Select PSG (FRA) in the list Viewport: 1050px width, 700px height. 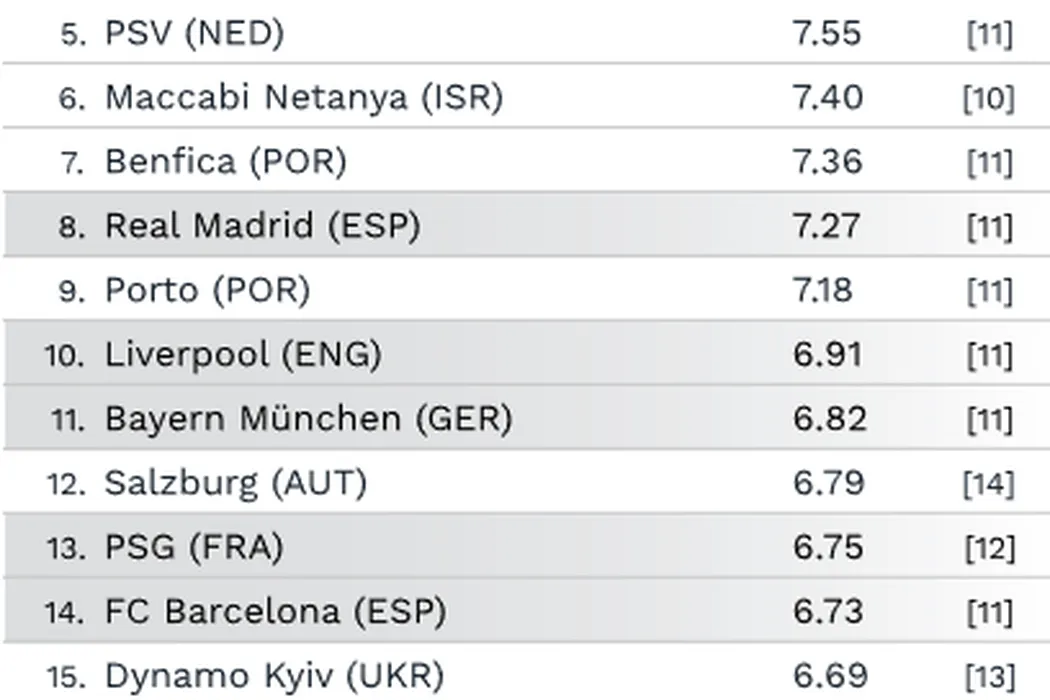[x=194, y=547]
